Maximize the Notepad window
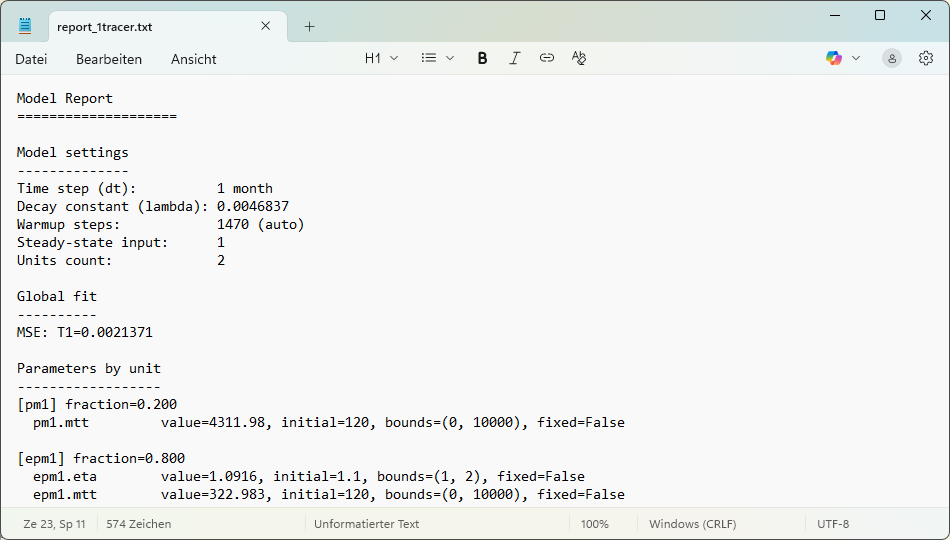Image resolution: width=950 pixels, height=540 pixels. pos(880,15)
